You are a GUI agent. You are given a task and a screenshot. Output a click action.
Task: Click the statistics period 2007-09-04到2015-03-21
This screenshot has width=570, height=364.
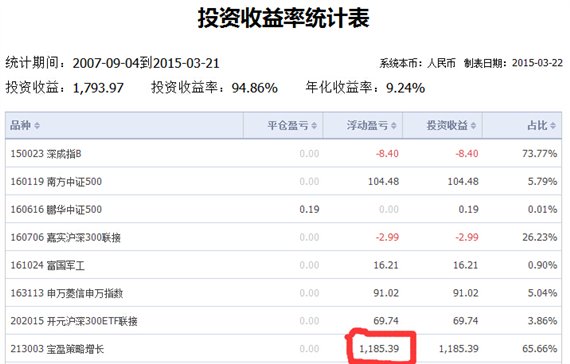point(146,63)
